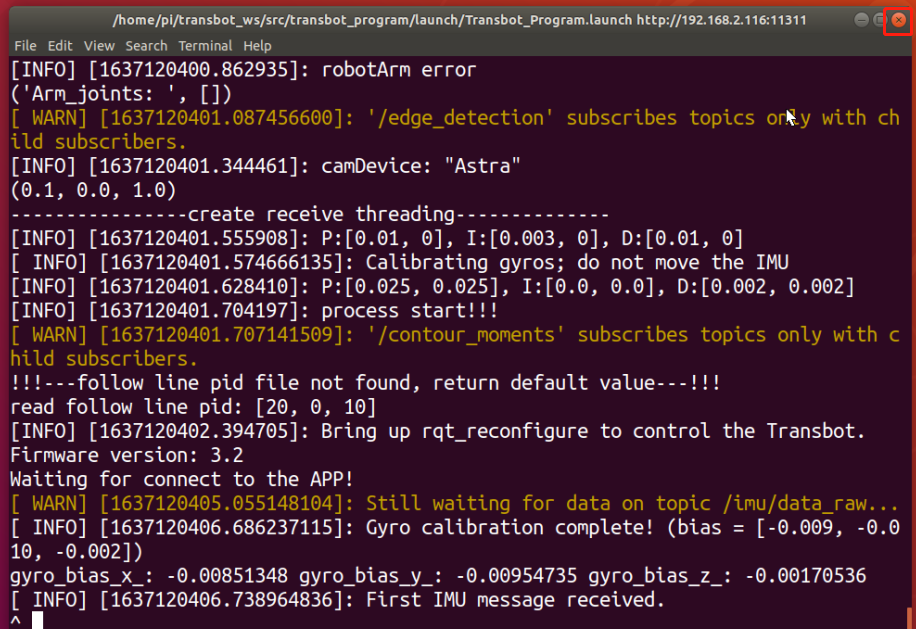This screenshot has width=916, height=629.
Task: Open the Terminal menu
Action: pos(205,46)
